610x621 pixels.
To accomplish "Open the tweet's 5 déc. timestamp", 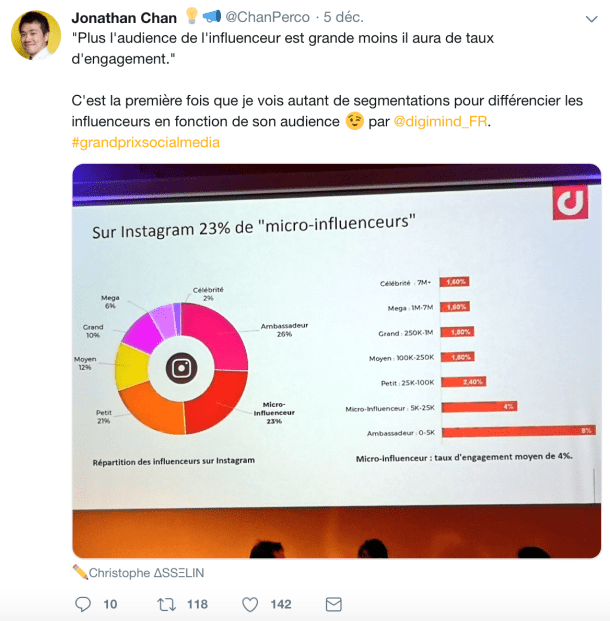I will [x=342, y=17].
